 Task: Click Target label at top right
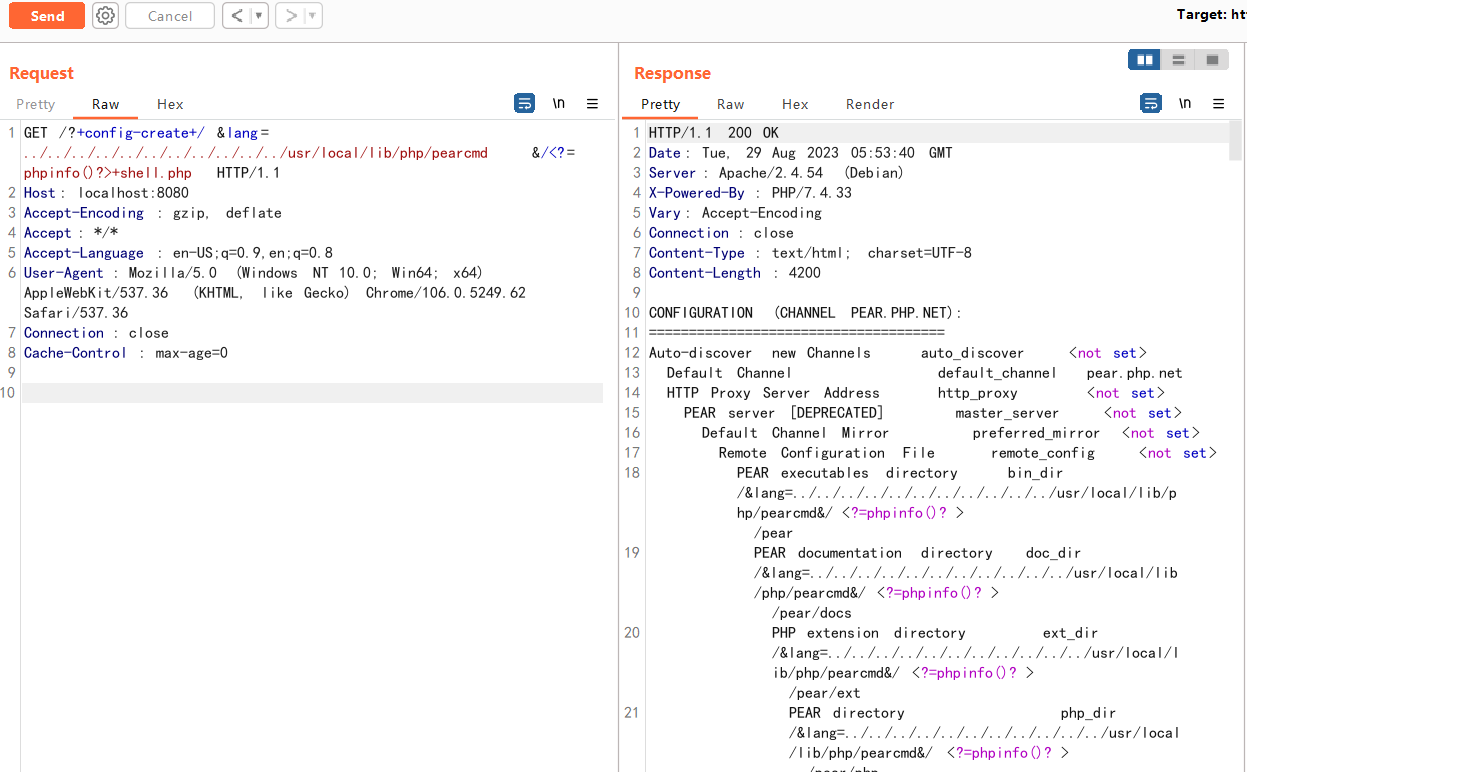point(1211,14)
